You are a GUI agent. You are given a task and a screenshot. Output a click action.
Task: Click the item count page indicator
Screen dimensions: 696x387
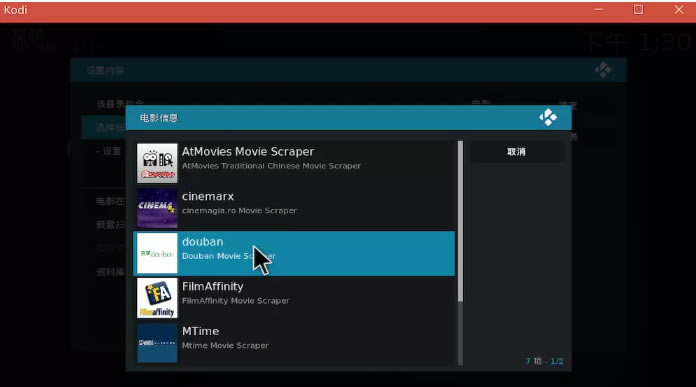(x=544, y=361)
